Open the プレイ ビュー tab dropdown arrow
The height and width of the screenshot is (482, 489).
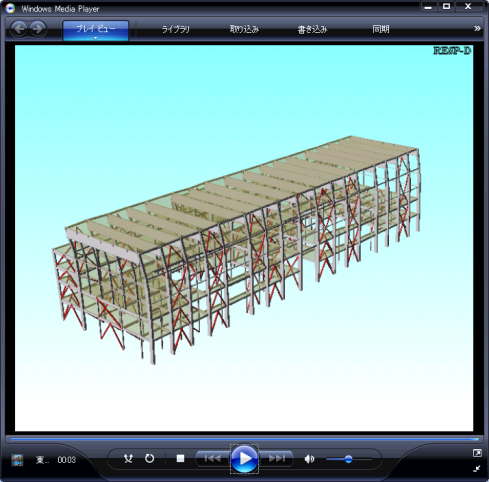(x=96, y=38)
